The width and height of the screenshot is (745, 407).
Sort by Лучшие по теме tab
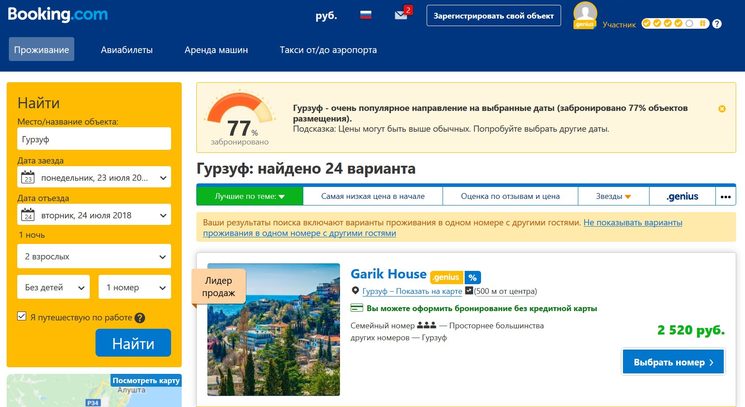coord(249,196)
